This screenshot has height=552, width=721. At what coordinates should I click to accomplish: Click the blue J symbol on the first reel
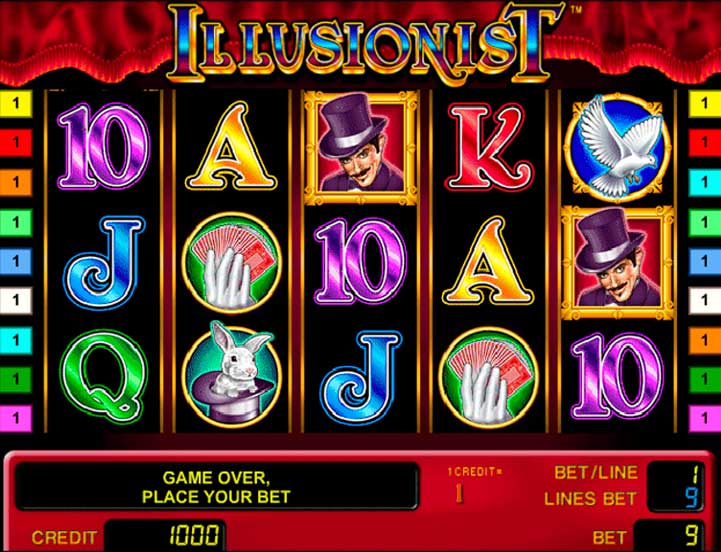tap(103, 263)
